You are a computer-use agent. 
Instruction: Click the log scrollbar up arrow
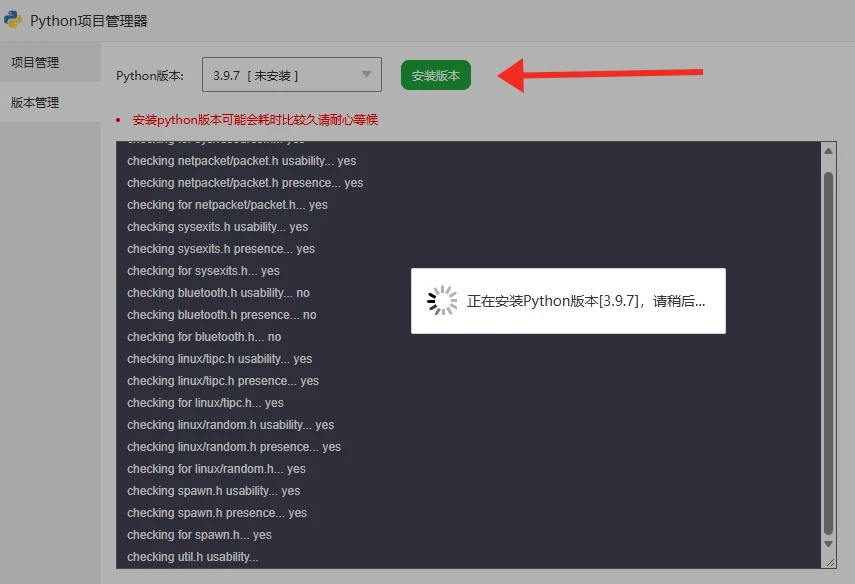coord(828,151)
